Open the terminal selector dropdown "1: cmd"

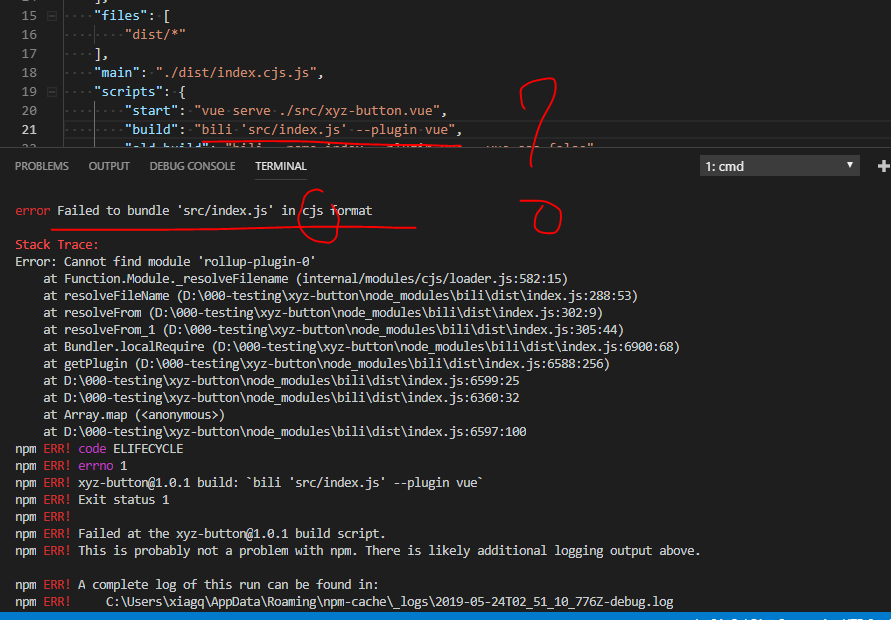click(x=779, y=166)
